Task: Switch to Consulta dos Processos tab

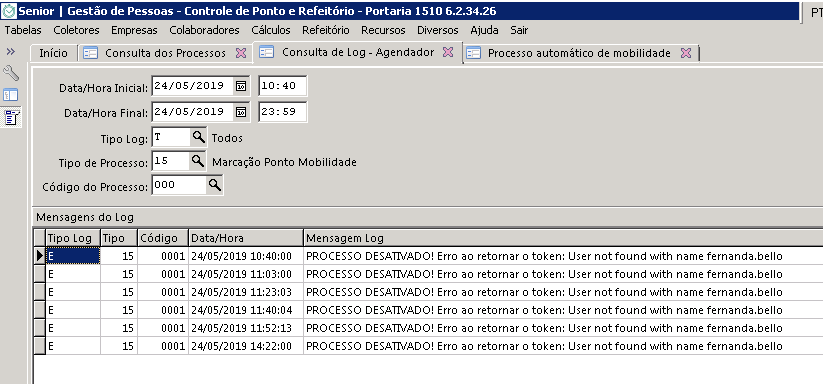Action: click(x=165, y=53)
